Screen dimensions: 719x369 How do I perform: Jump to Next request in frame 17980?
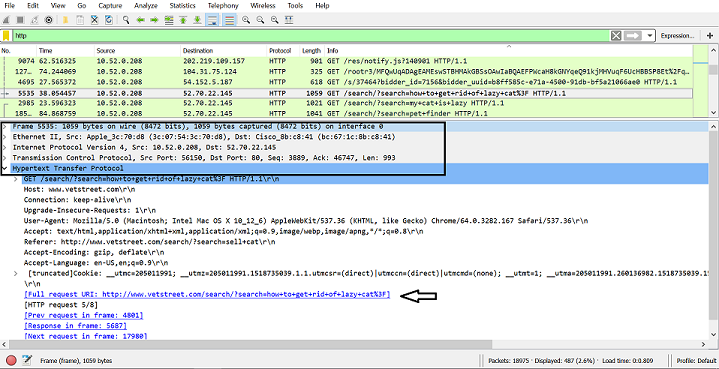point(85,336)
